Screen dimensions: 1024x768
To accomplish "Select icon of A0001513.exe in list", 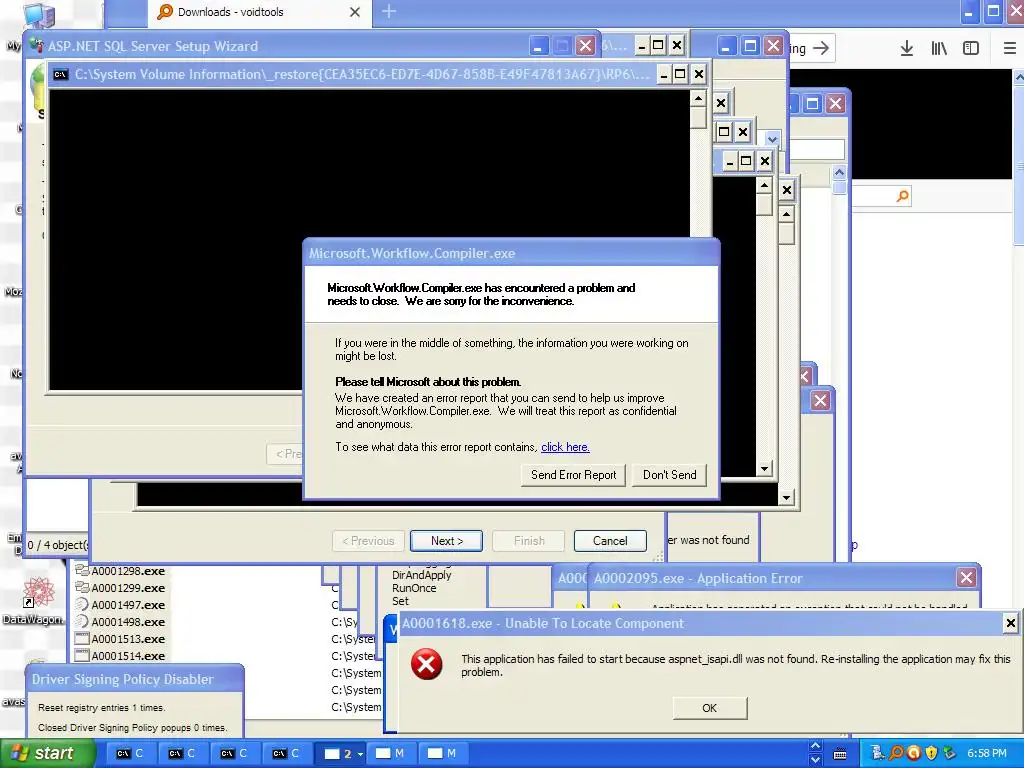I will coord(82,639).
